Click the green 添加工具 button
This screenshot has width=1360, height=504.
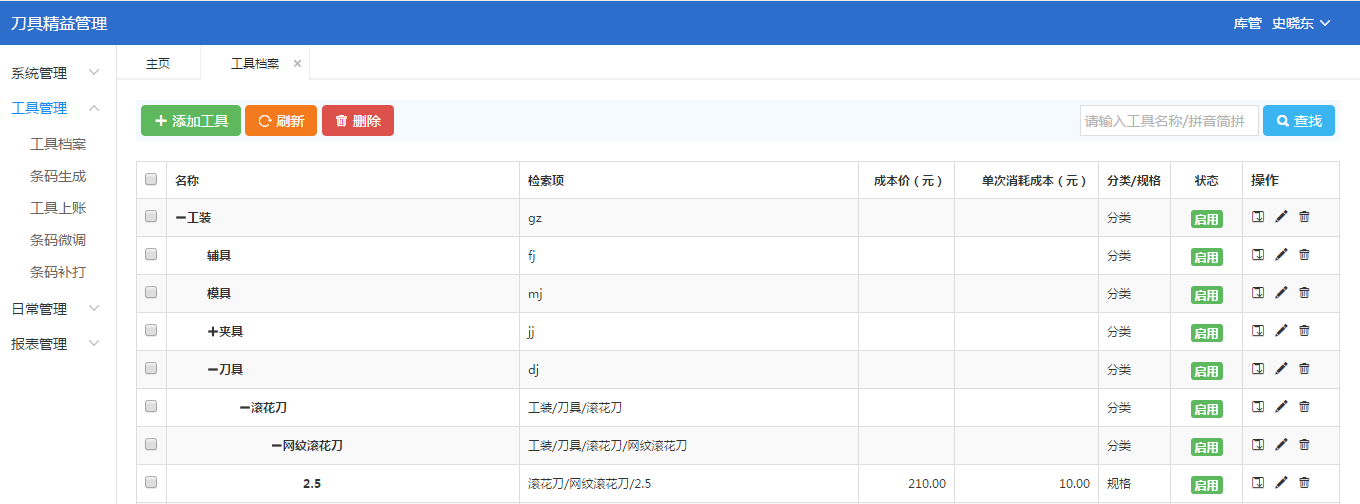pyautogui.click(x=191, y=121)
